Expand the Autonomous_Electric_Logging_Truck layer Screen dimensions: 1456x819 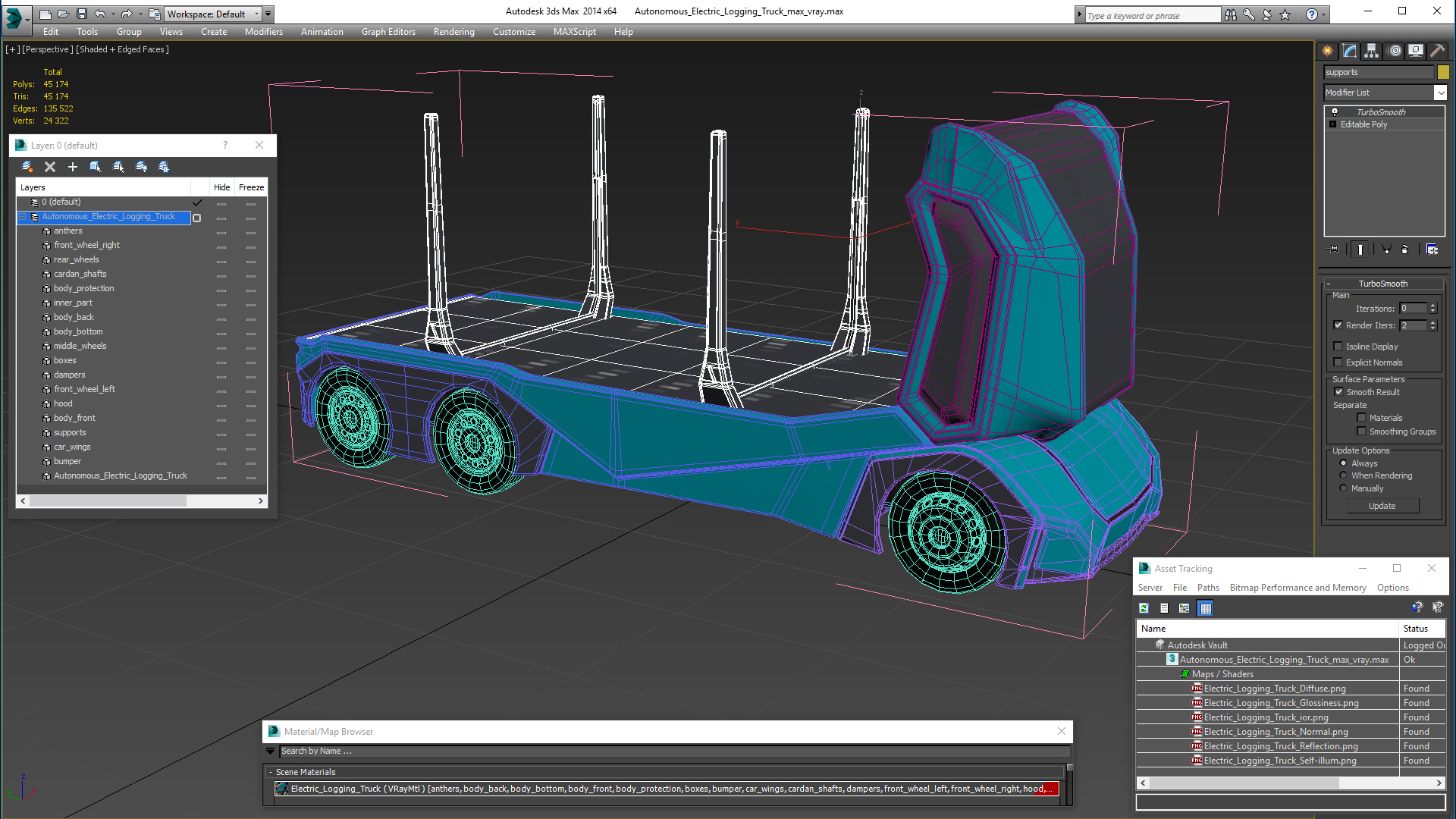pyautogui.click(x=22, y=216)
